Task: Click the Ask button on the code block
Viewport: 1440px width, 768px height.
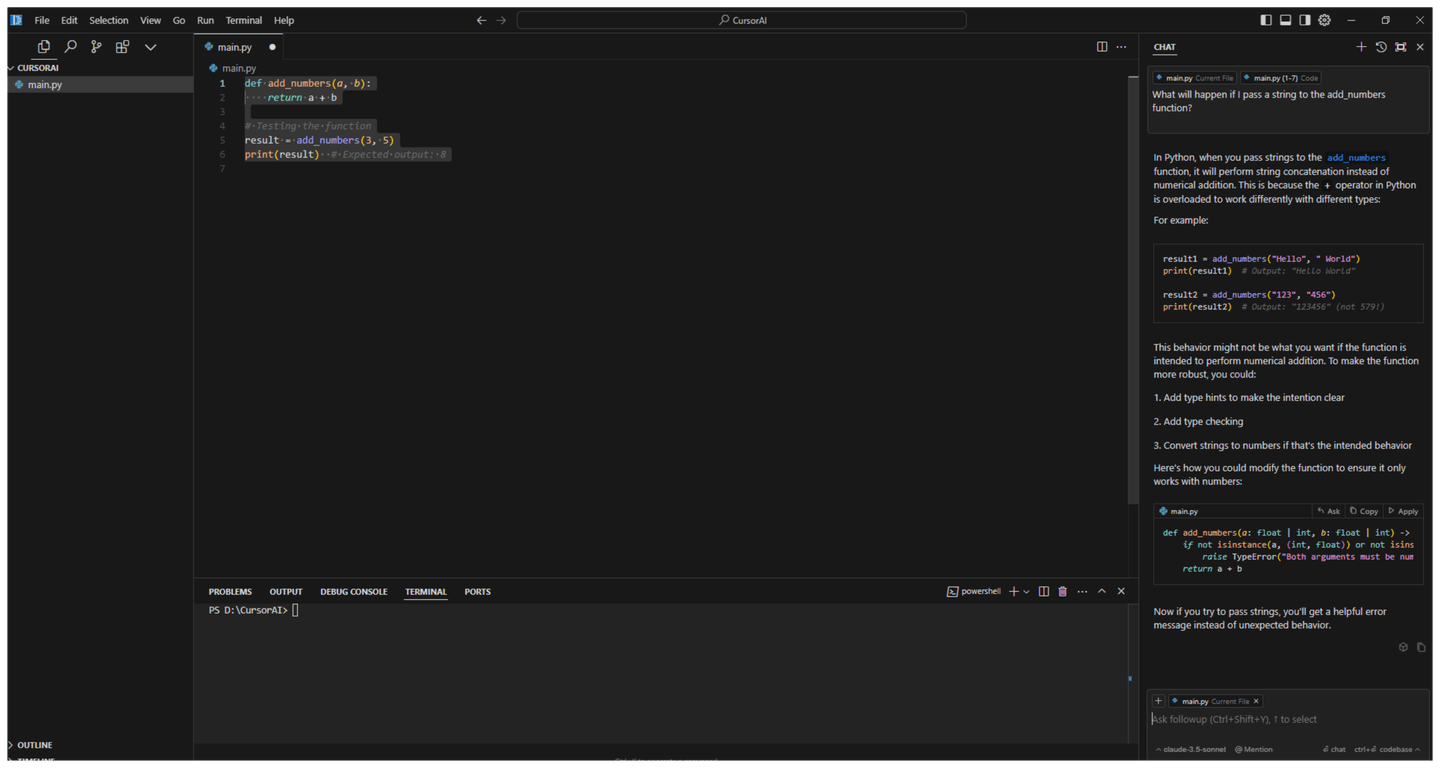Action: coord(1328,511)
